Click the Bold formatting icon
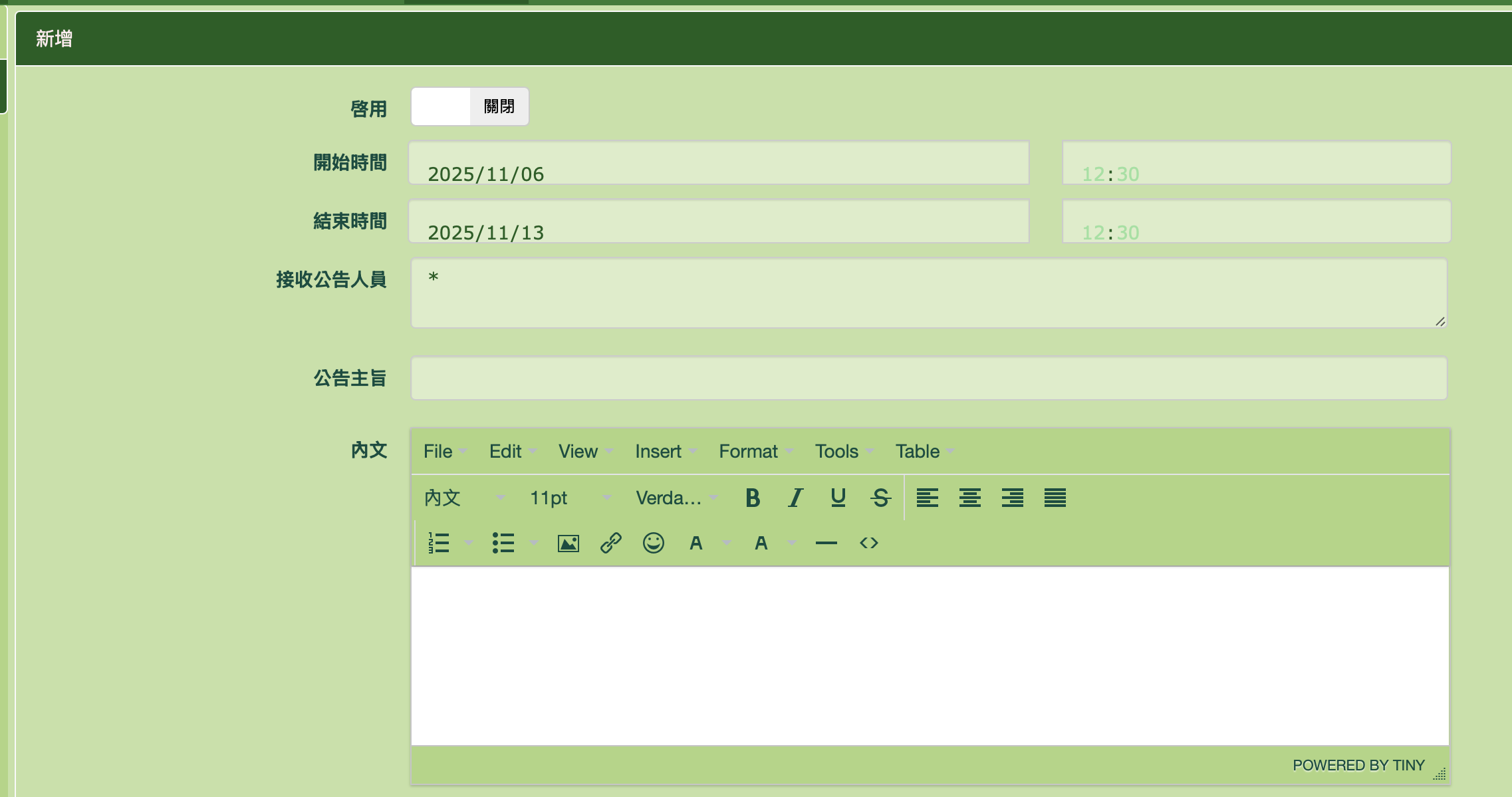The width and height of the screenshot is (1512, 797). [x=753, y=498]
